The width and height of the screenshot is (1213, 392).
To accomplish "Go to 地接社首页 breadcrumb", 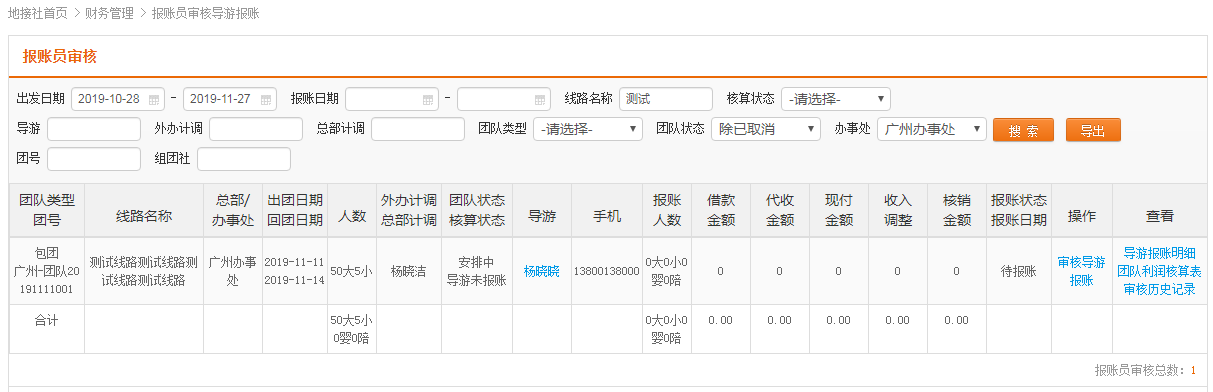I will tap(37, 13).
